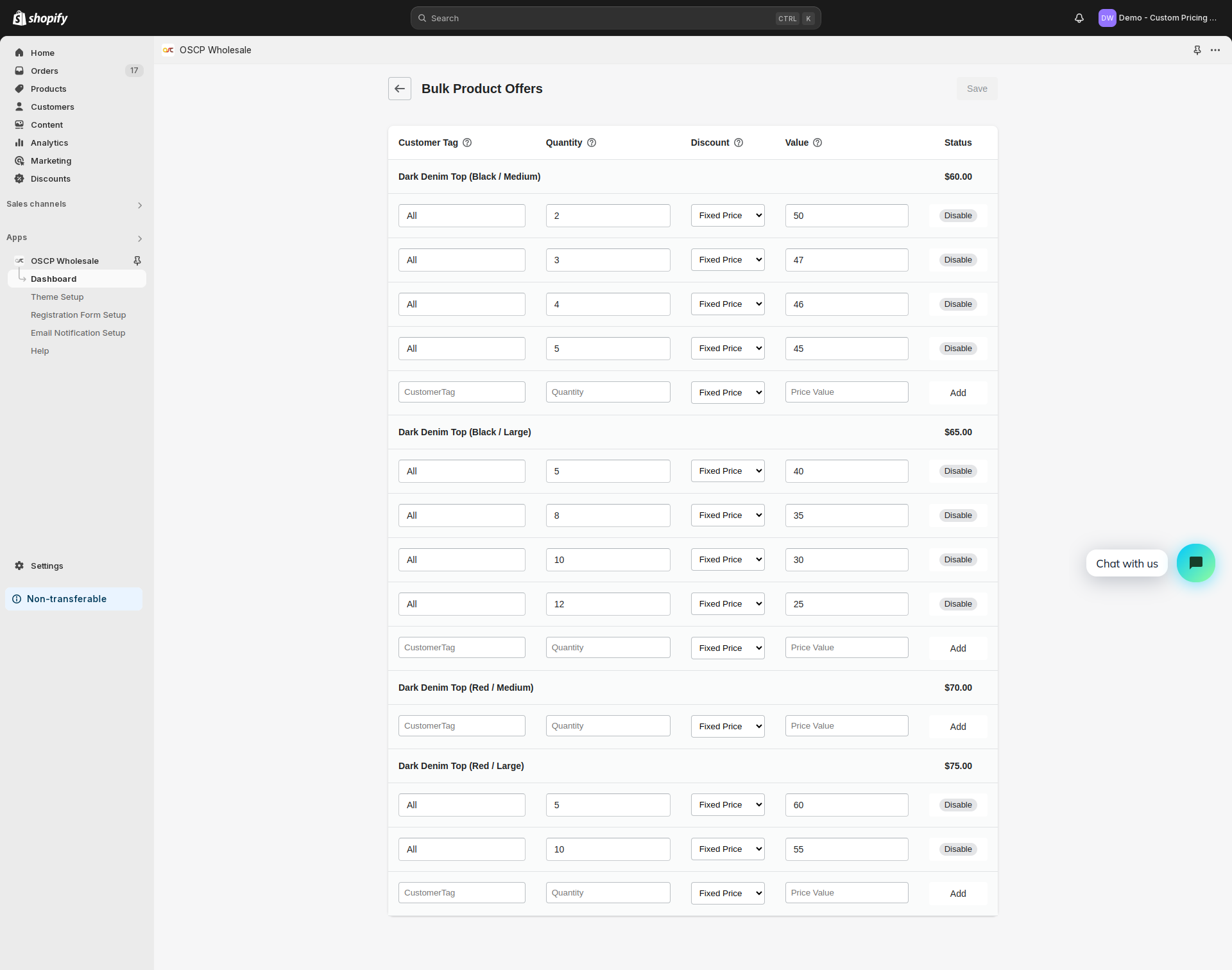Open the first Fixed Price discount dropdown

tap(727, 215)
